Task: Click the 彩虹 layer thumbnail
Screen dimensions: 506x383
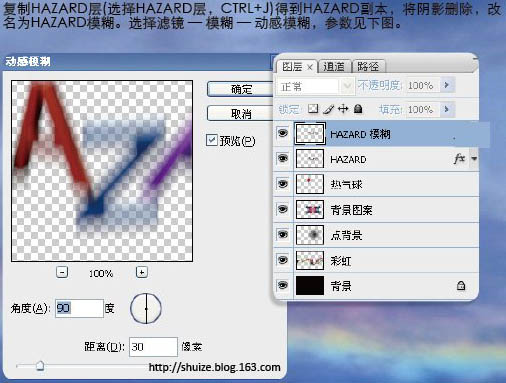Action: pyautogui.click(x=310, y=260)
